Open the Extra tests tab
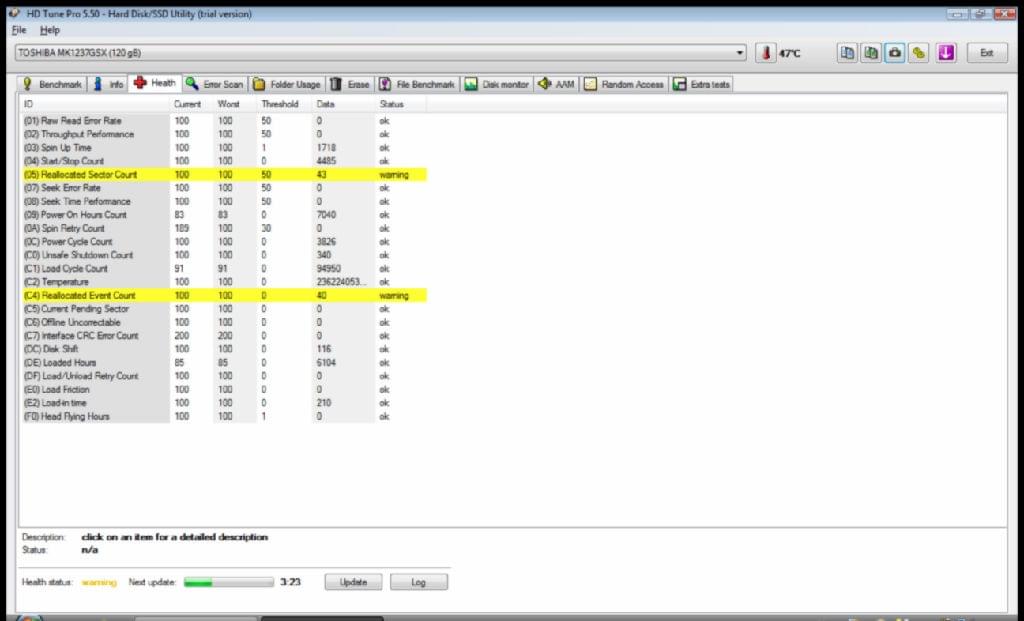The image size is (1024, 621). pyautogui.click(x=701, y=84)
